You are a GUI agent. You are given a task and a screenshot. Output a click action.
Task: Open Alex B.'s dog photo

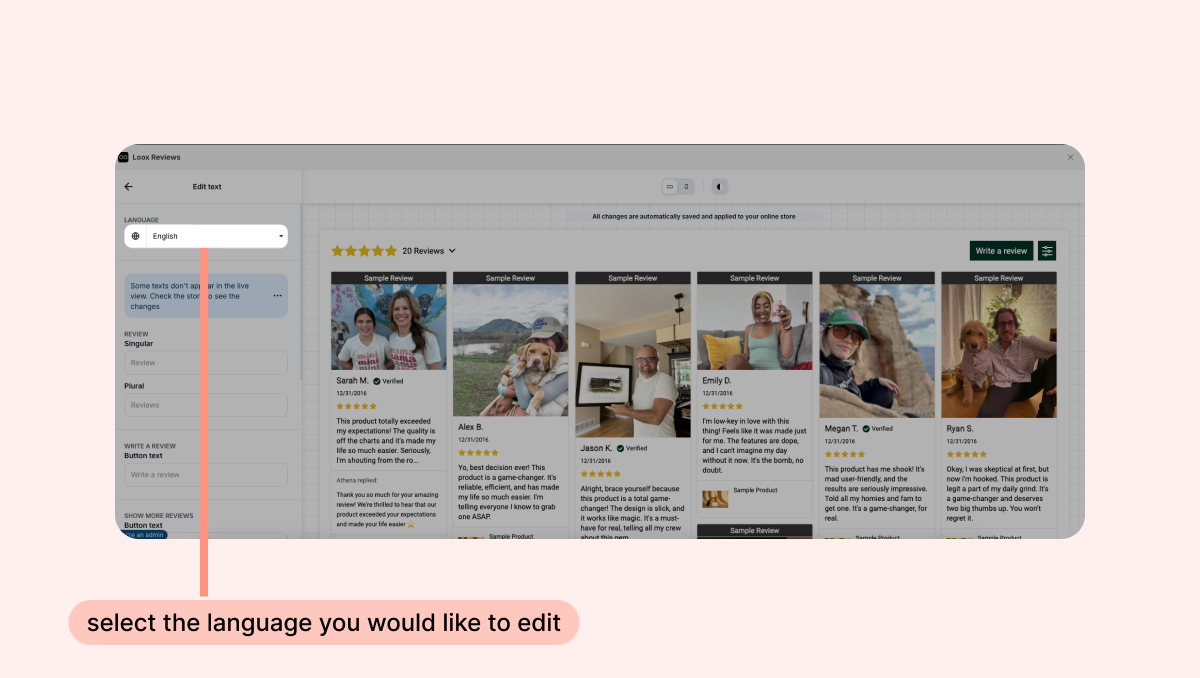click(511, 350)
